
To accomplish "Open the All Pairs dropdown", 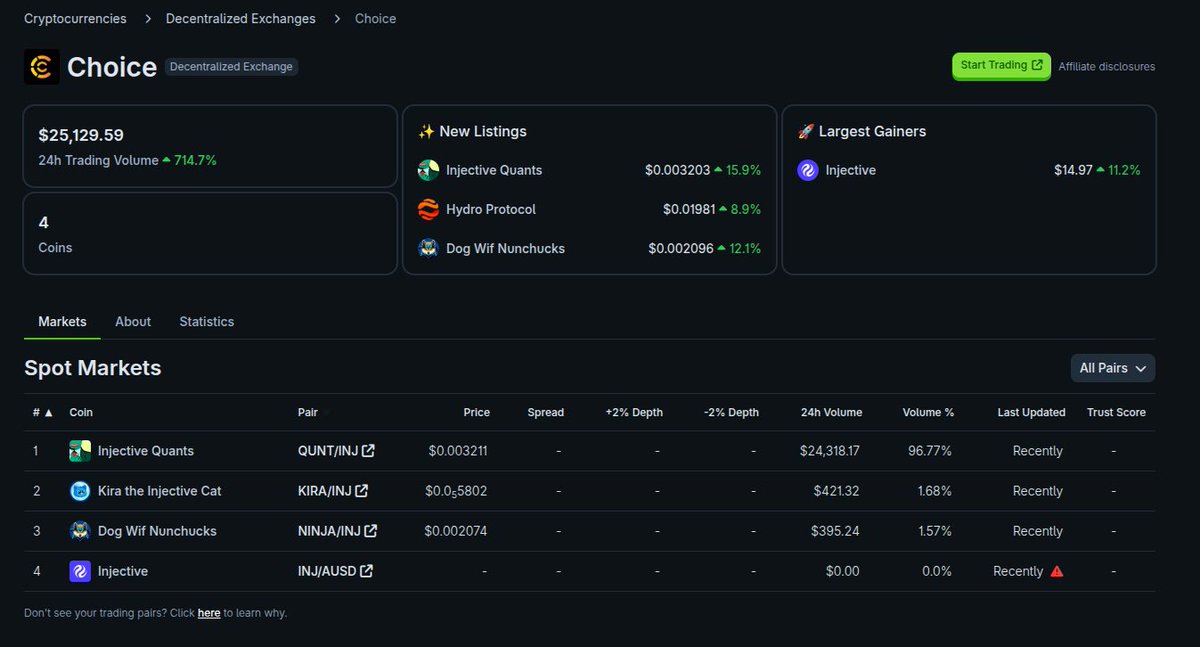I will [x=1112, y=368].
